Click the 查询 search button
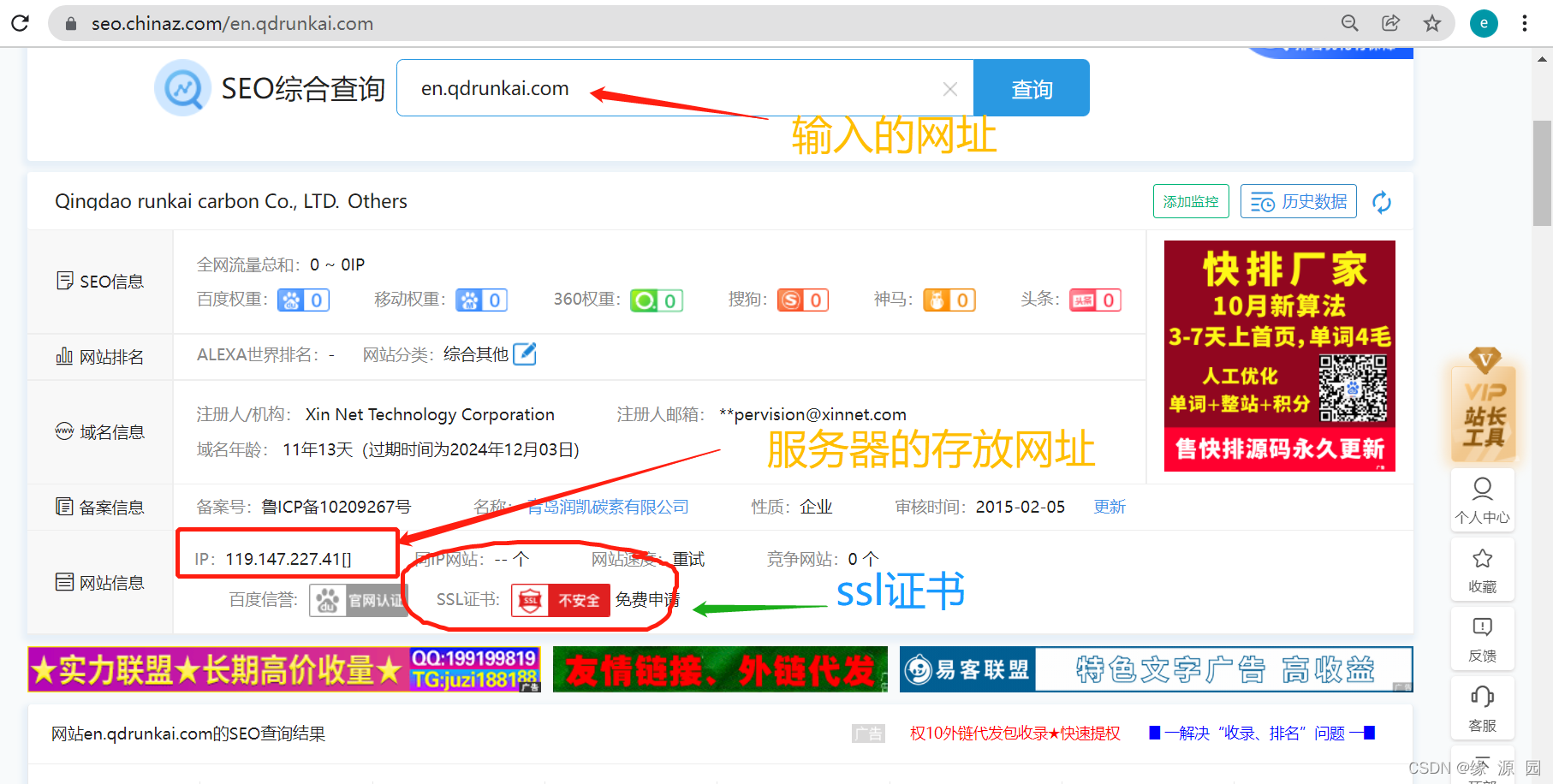The image size is (1553, 784). click(x=1032, y=88)
